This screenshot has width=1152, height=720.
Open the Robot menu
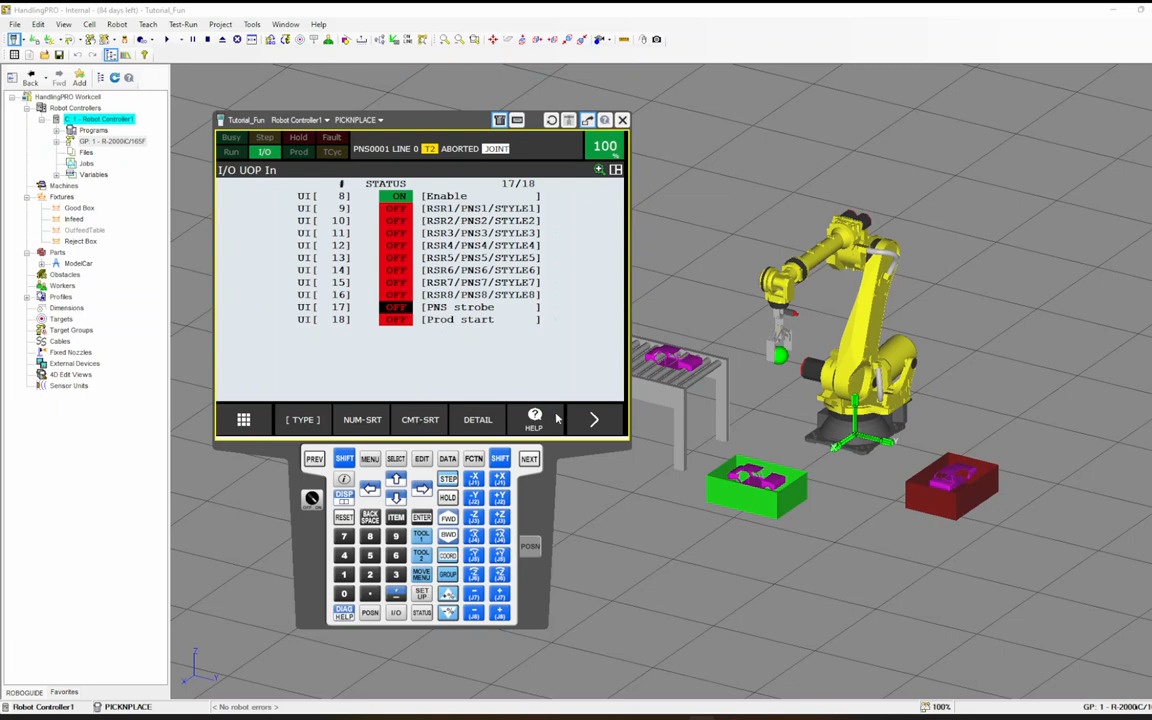(117, 25)
